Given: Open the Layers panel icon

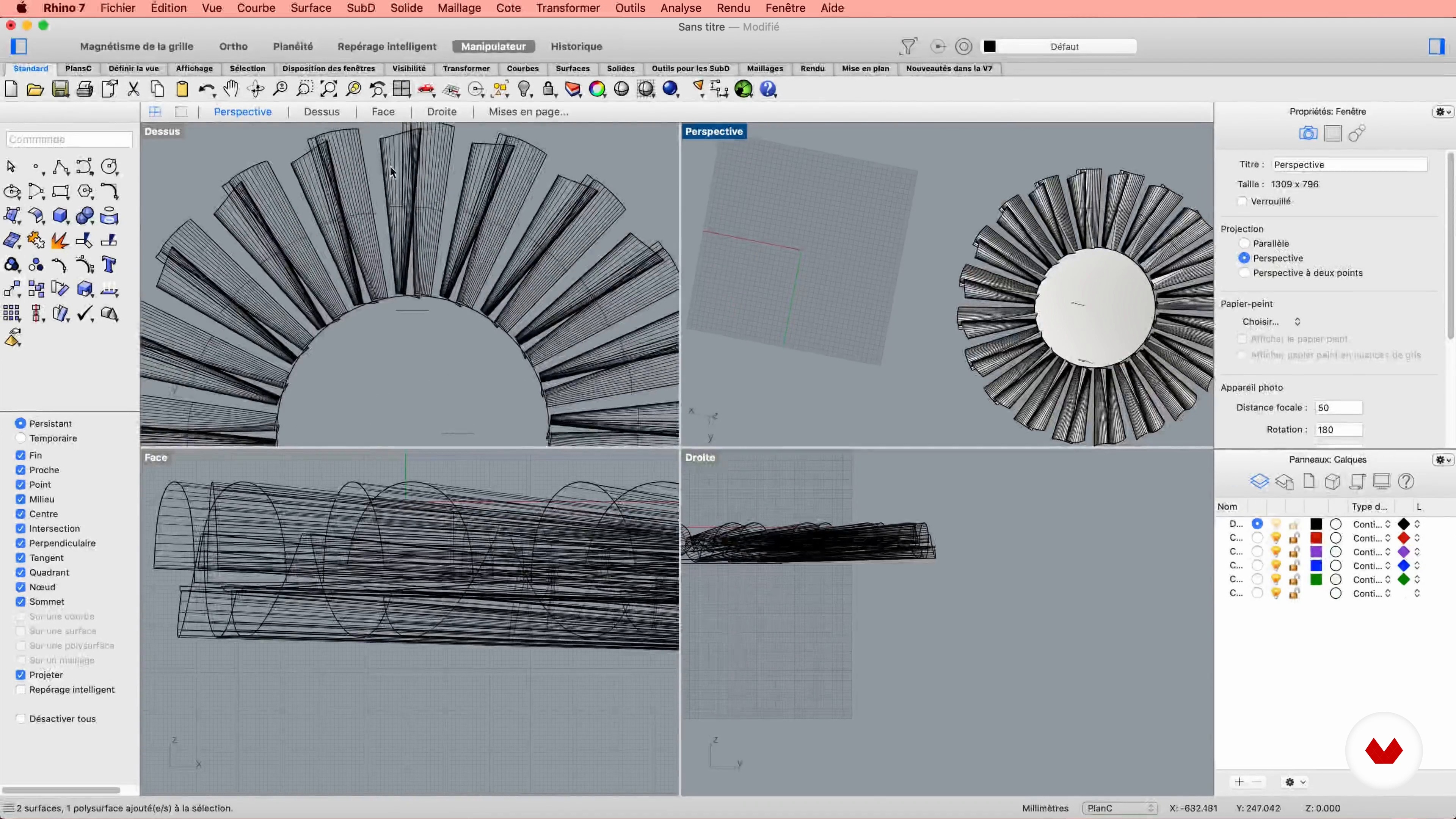Looking at the screenshot, I should click(x=1259, y=482).
